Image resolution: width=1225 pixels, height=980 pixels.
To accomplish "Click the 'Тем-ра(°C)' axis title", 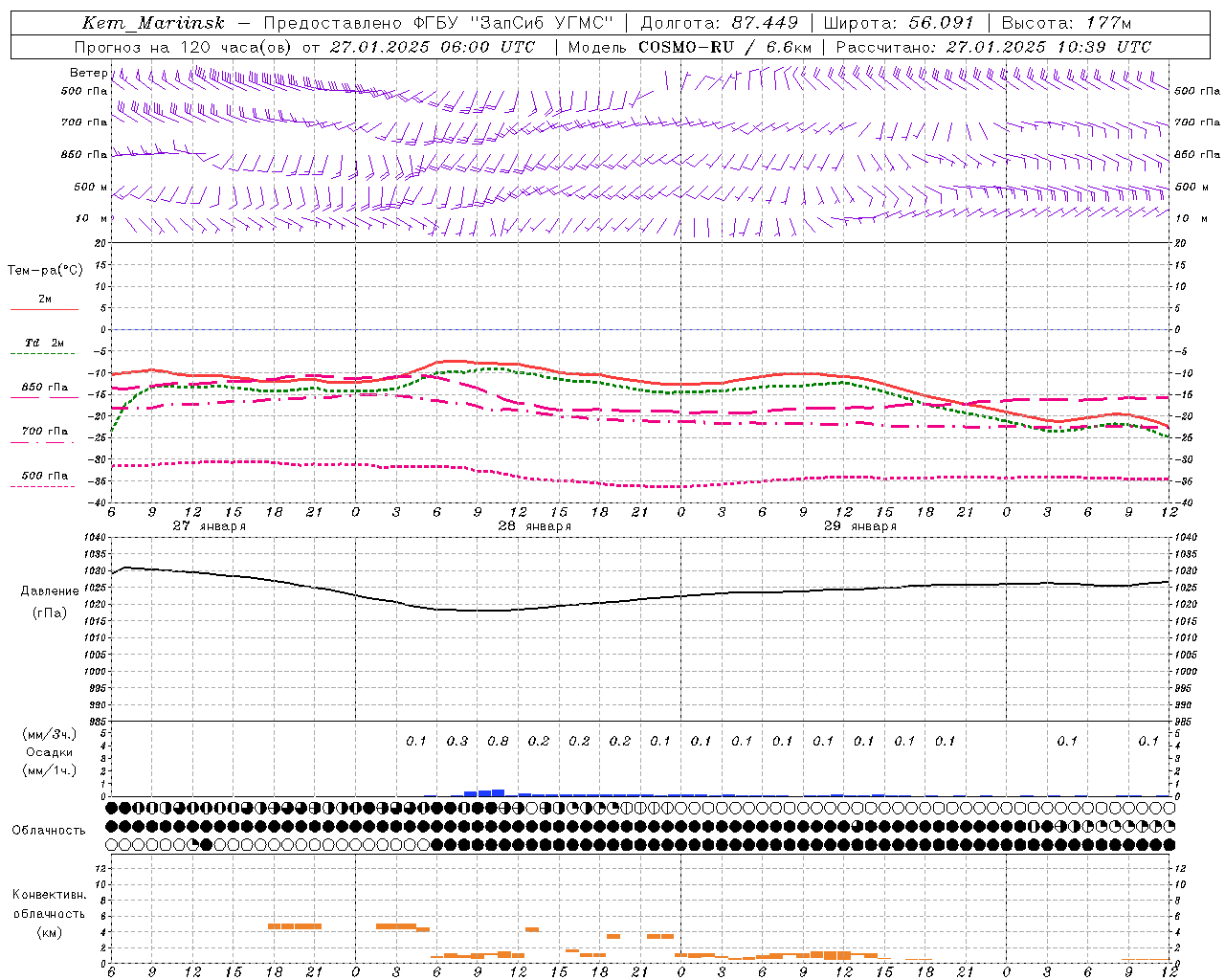I will point(45,271).
